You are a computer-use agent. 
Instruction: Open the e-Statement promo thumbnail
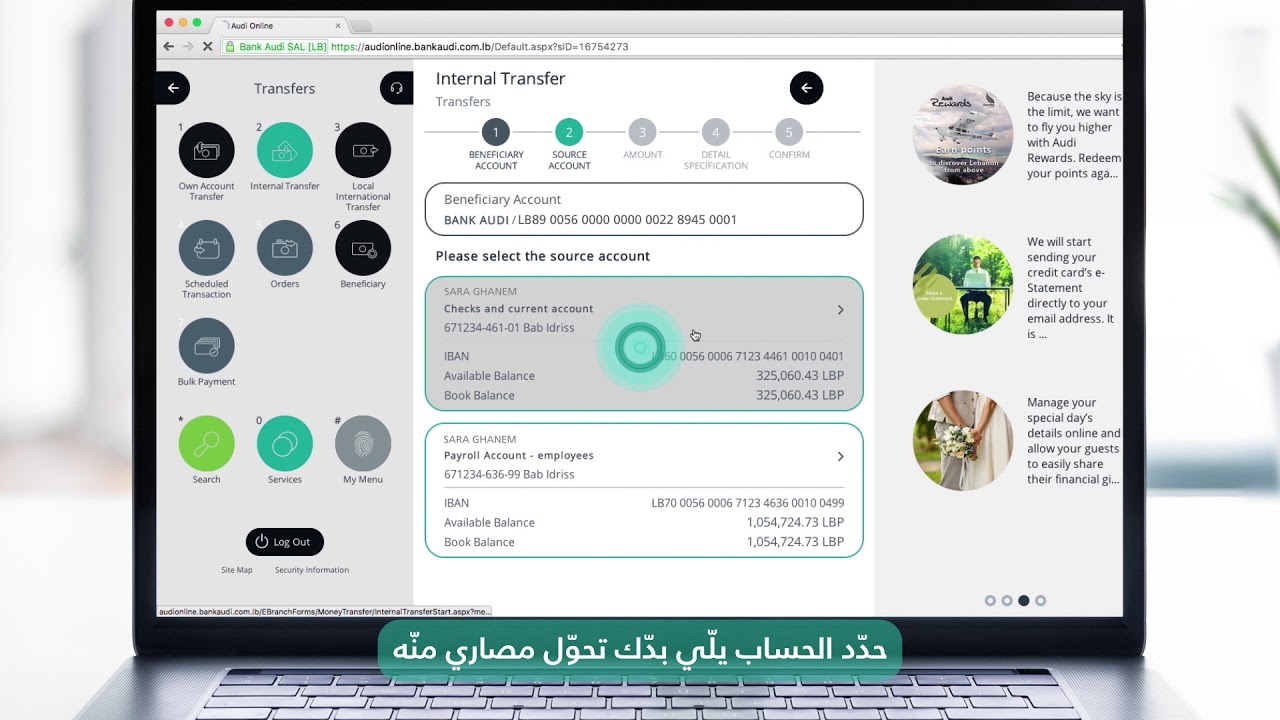pyautogui.click(x=963, y=284)
